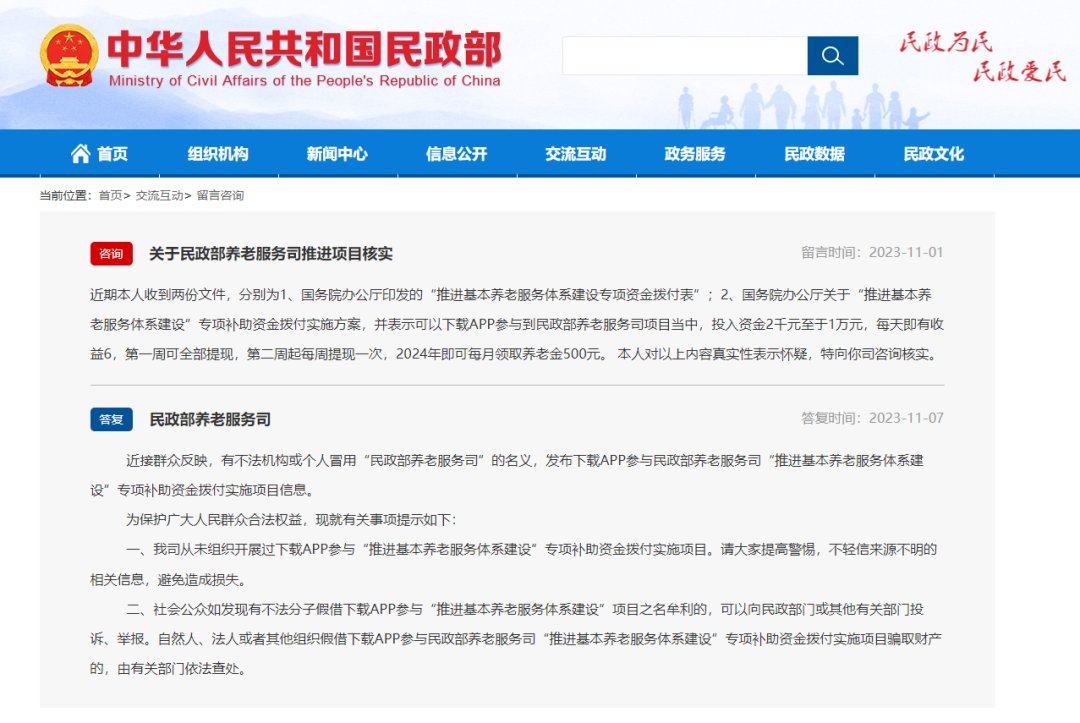Screen dimensions: 1080x723
Task: Click the reply line beginning 近接群众反映
Action: [x=525, y=461]
